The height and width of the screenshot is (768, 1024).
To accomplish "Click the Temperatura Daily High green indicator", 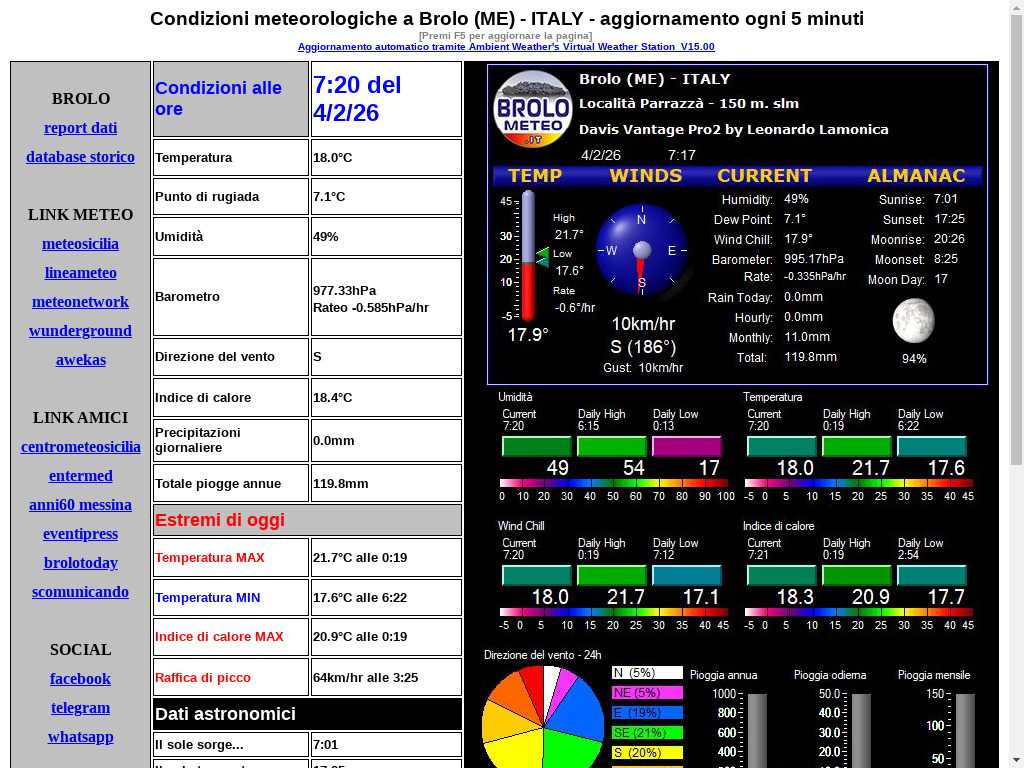I will coord(856,446).
